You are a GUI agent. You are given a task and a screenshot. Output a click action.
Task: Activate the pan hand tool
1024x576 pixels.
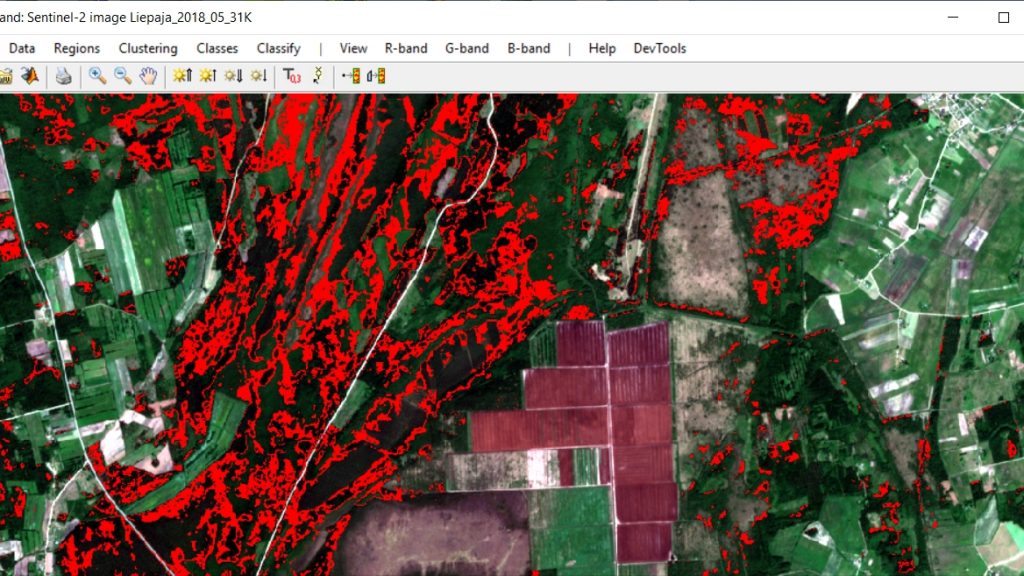[149, 76]
